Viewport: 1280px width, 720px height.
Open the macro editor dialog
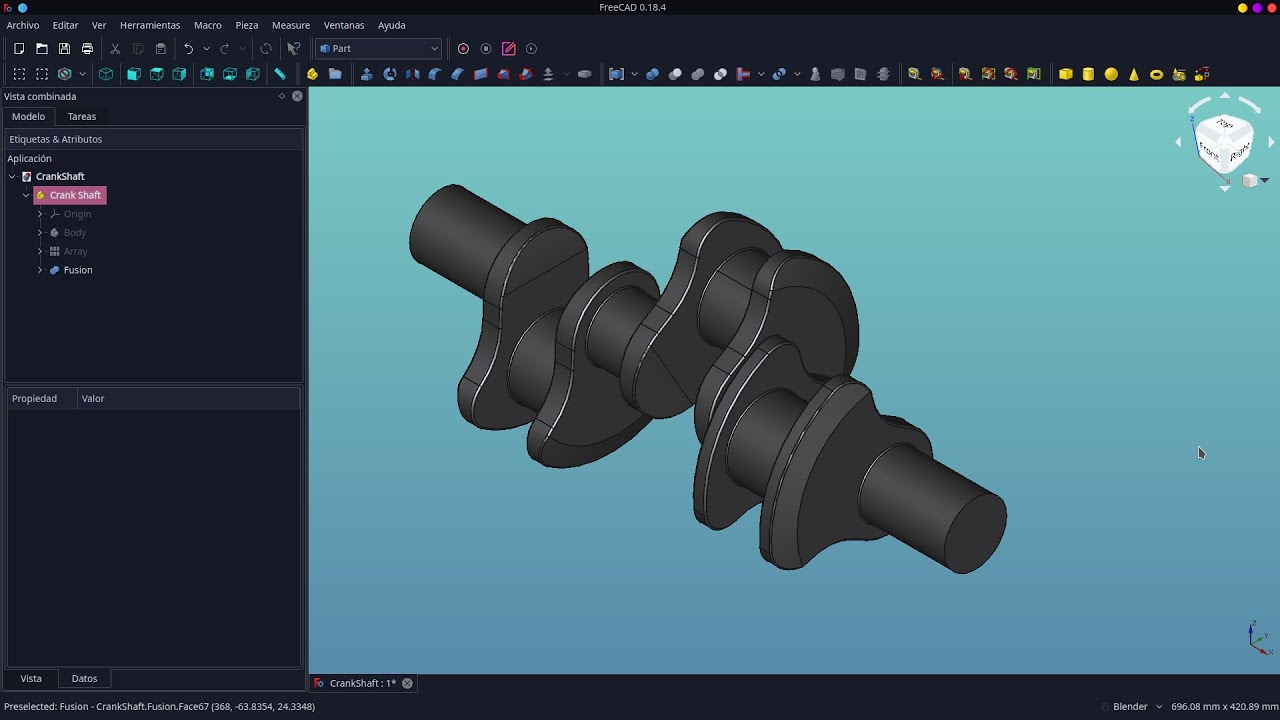(x=509, y=48)
